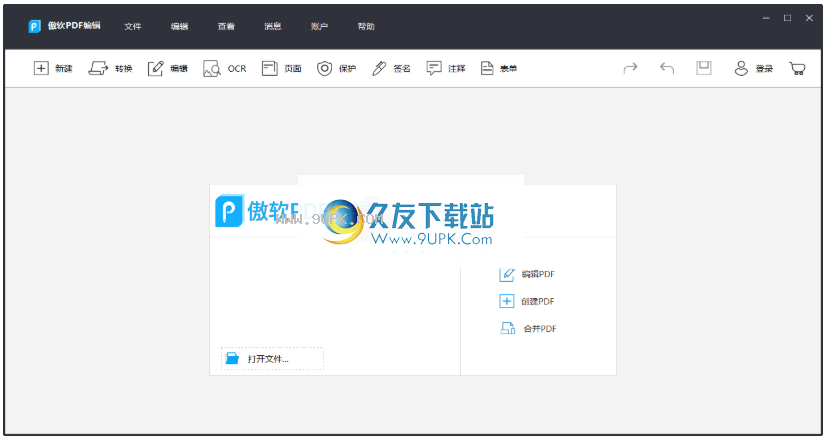Open the Account (账户) menu
The image size is (823, 444).
click(319, 26)
